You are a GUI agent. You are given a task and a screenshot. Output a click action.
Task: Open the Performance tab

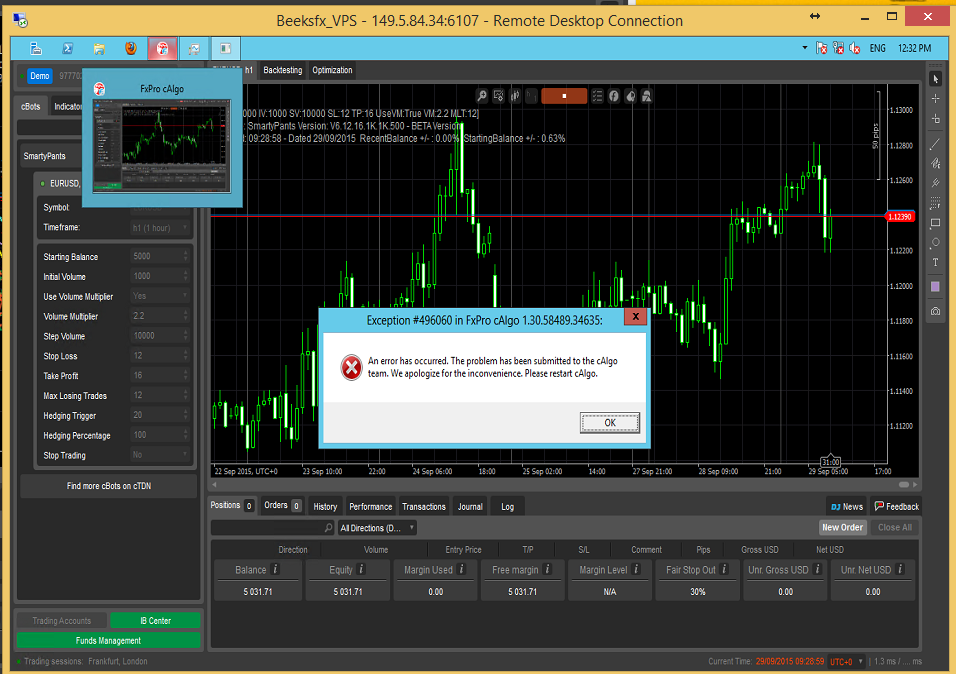pyautogui.click(x=371, y=507)
